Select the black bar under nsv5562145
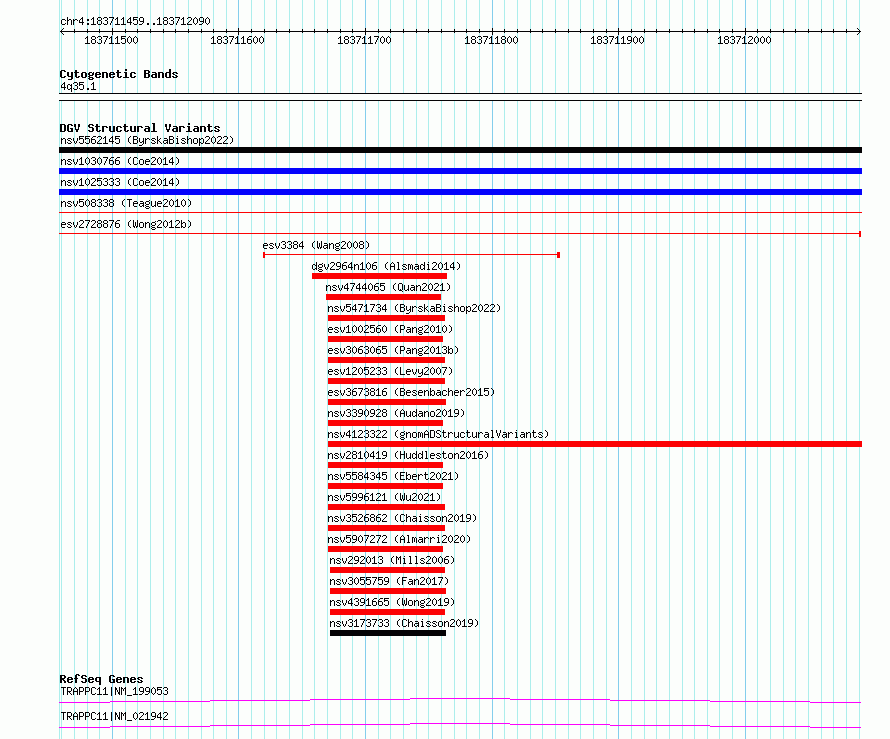Viewport: 890px width, 739px height. tap(460, 150)
